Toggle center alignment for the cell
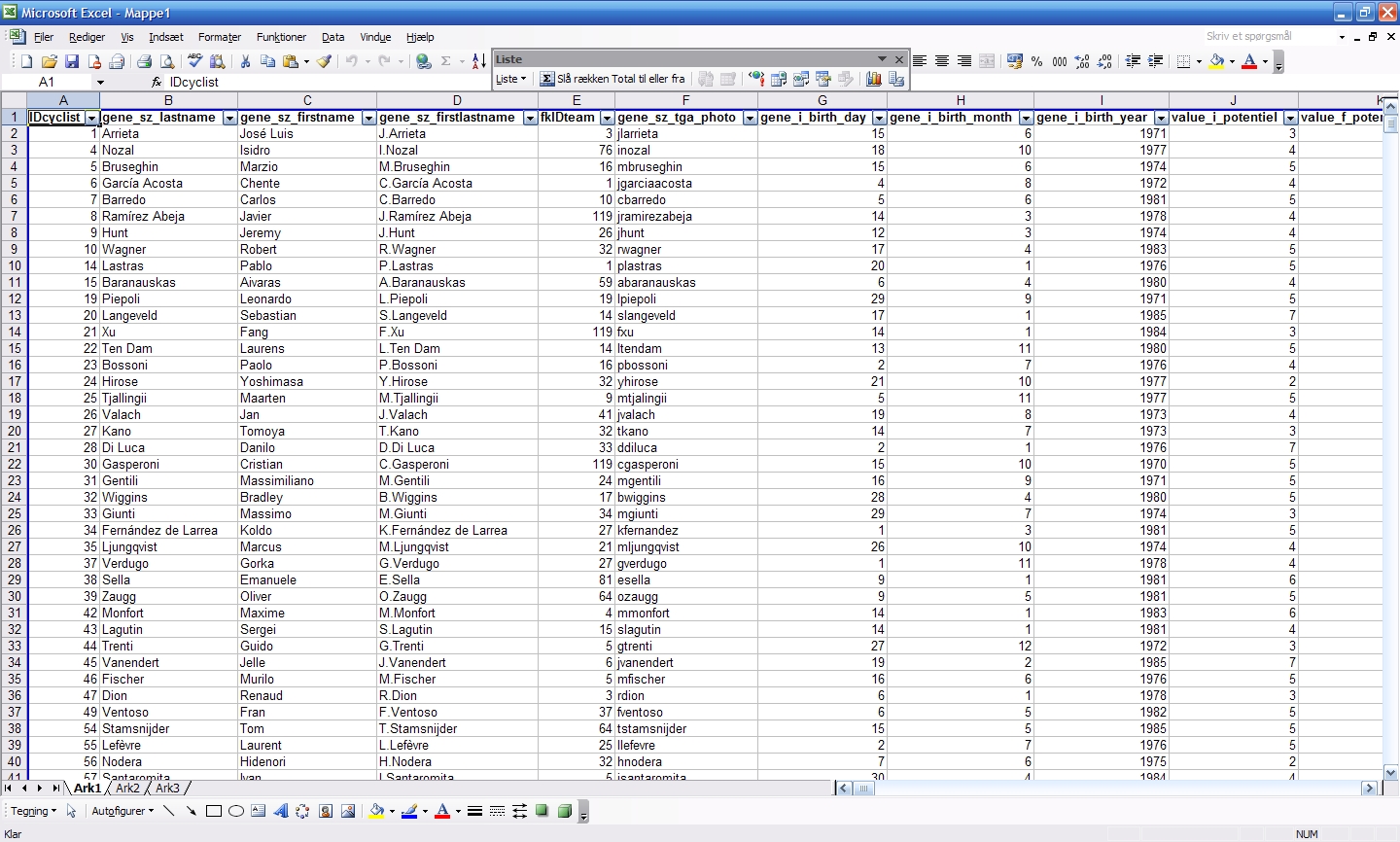Image resolution: width=1400 pixels, height=842 pixels. click(x=942, y=61)
